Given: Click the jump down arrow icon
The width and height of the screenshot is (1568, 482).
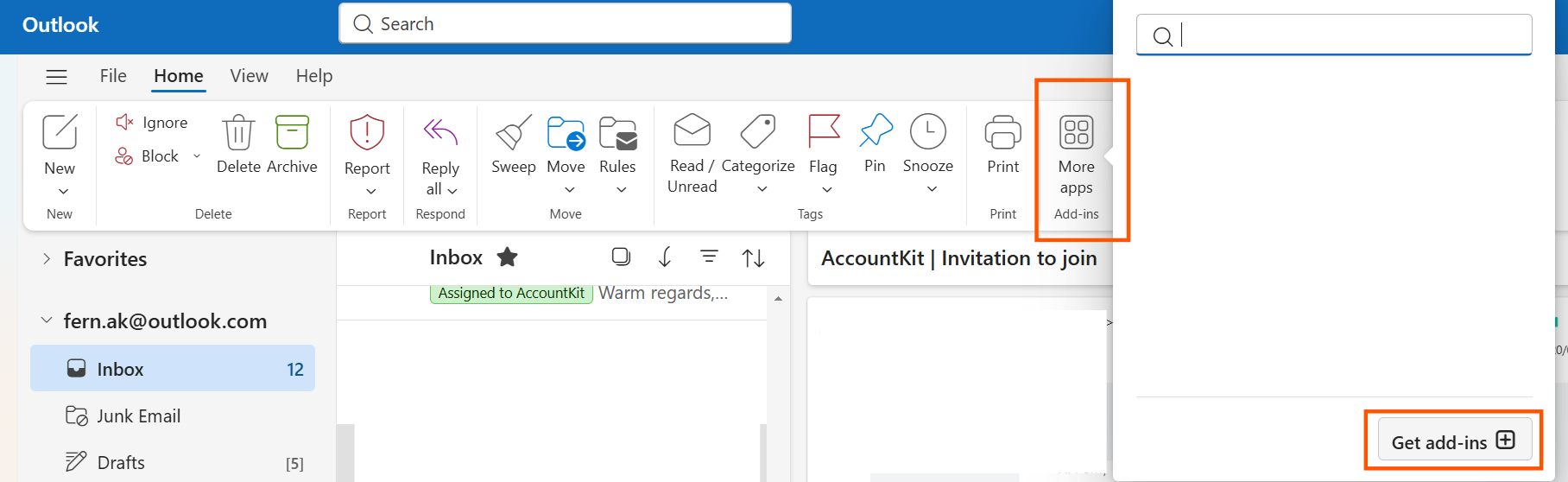Looking at the screenshot, I should [x=665, y=257].
